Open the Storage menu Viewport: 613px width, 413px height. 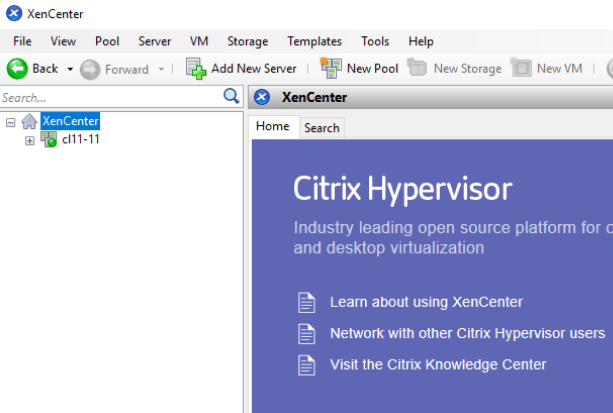coord(247,41)
